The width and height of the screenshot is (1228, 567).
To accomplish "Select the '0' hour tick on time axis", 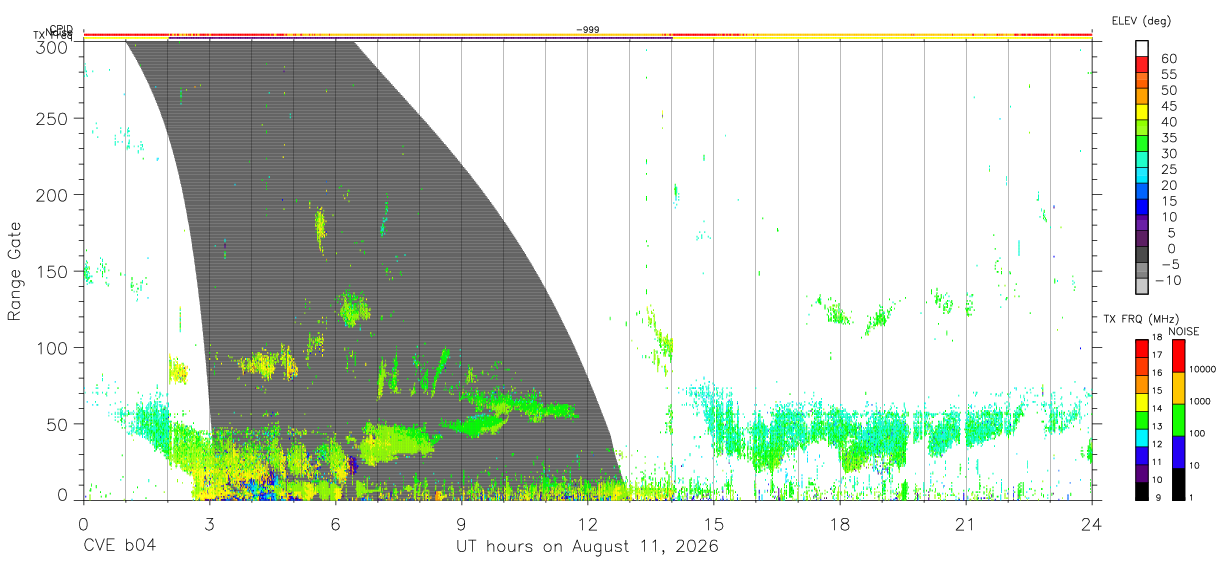I will coord(83,524).
